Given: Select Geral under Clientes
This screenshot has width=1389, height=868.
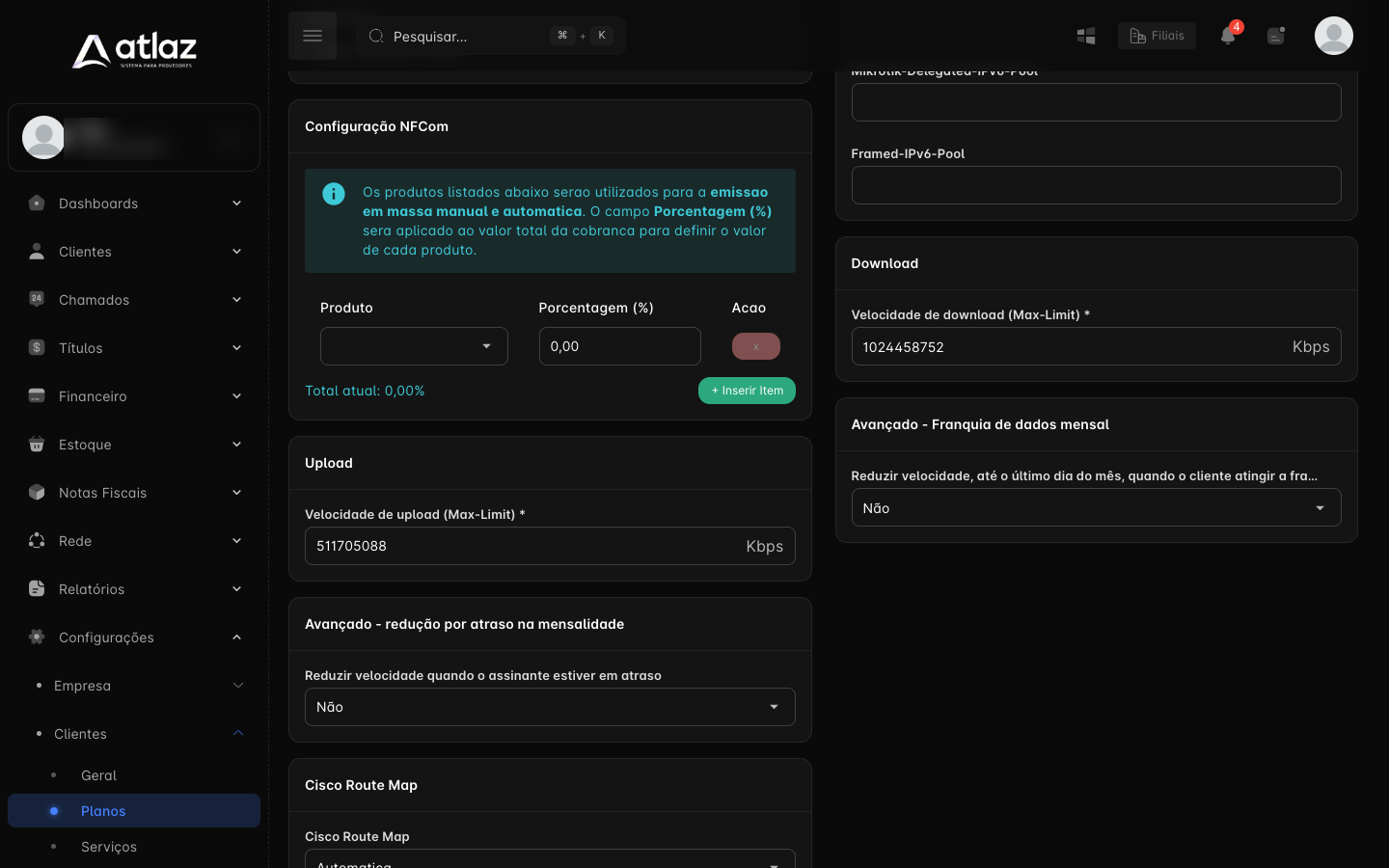Looking at the screenshot, I should (x=134, y=775).
